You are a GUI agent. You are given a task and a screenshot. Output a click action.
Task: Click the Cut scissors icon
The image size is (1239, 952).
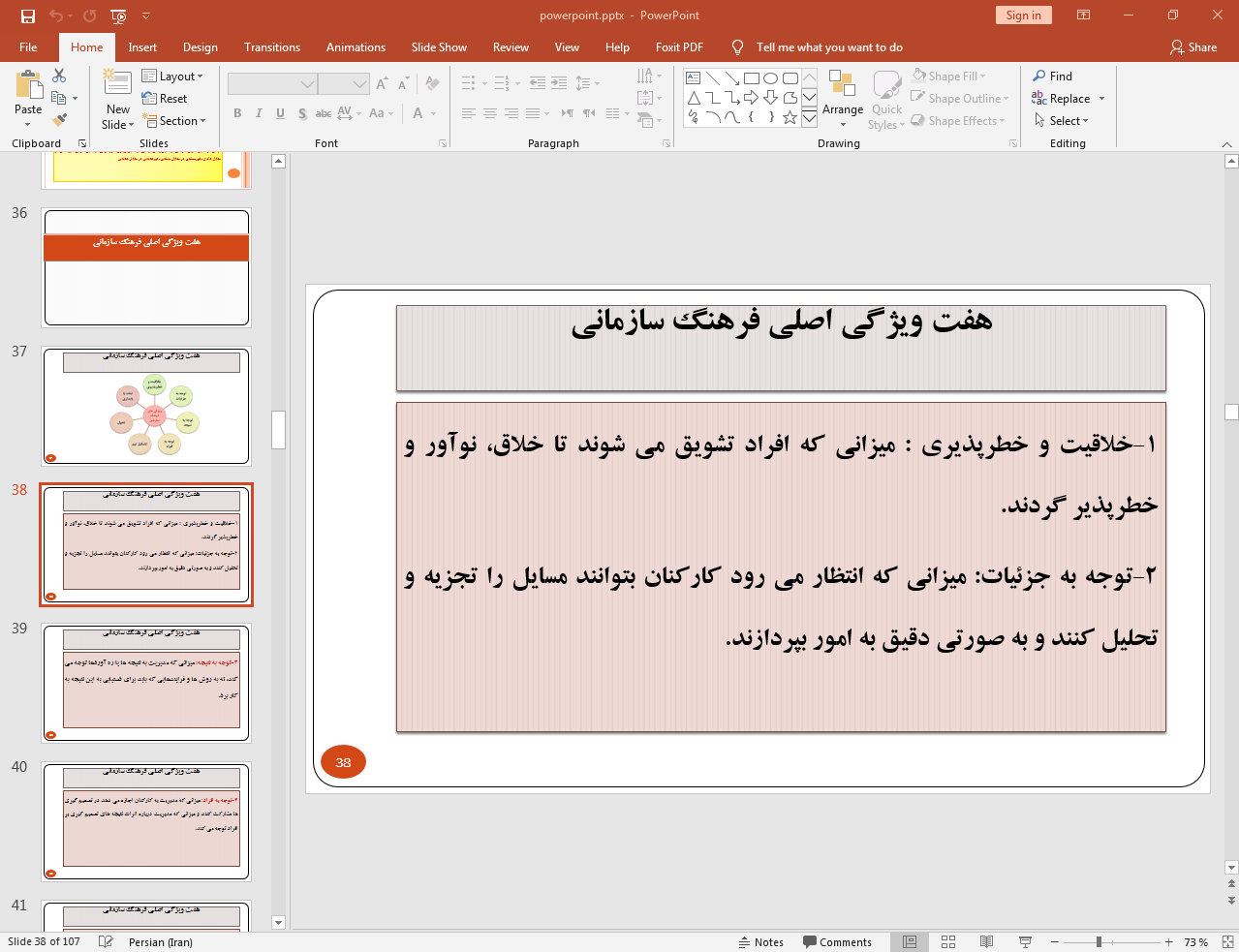(x=59, y=76)
